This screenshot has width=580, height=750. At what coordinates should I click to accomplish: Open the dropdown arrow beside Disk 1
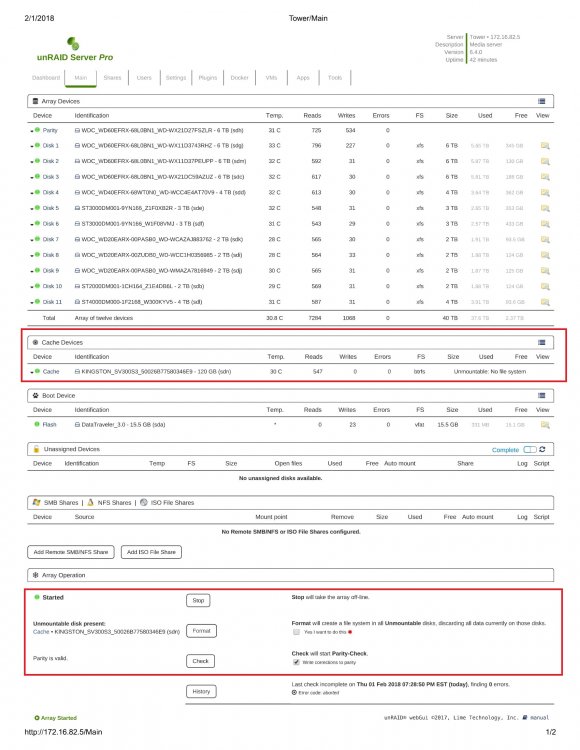[x=32, y=146]
